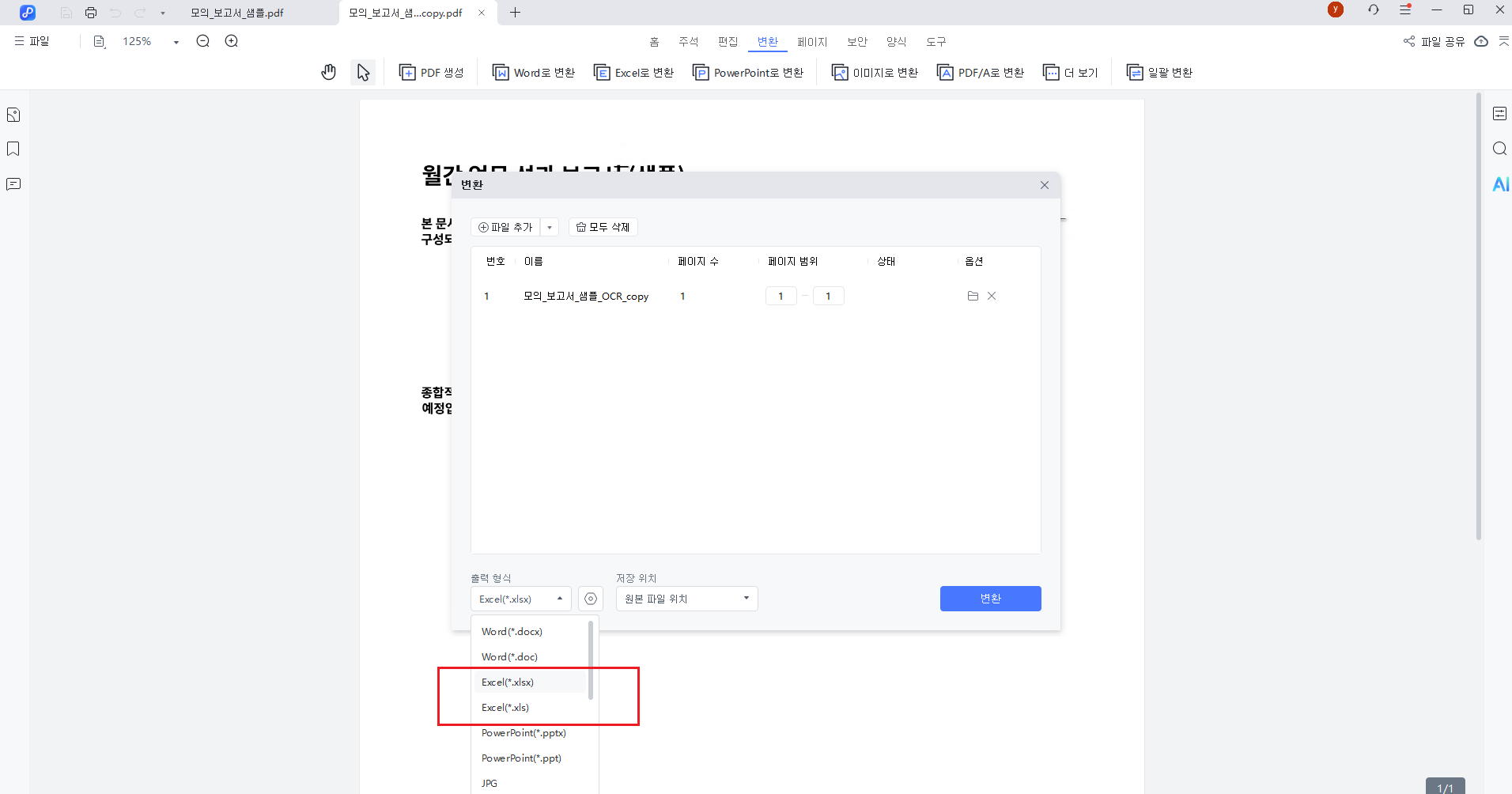Open the 저장 위치 dropdown
Viewport: 1512px width, 794px height.
point(685,599)
